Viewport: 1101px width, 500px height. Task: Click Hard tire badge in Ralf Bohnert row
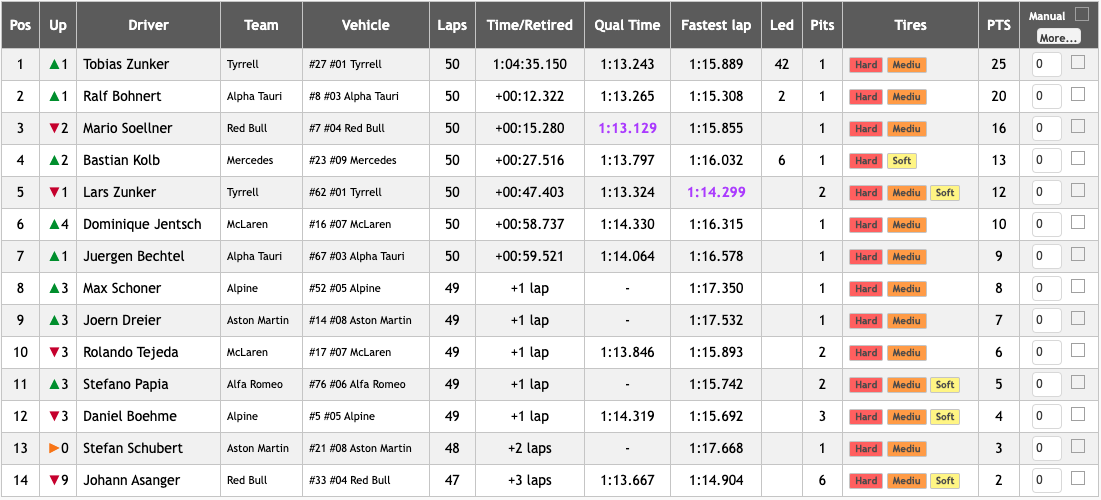(866, 97)
